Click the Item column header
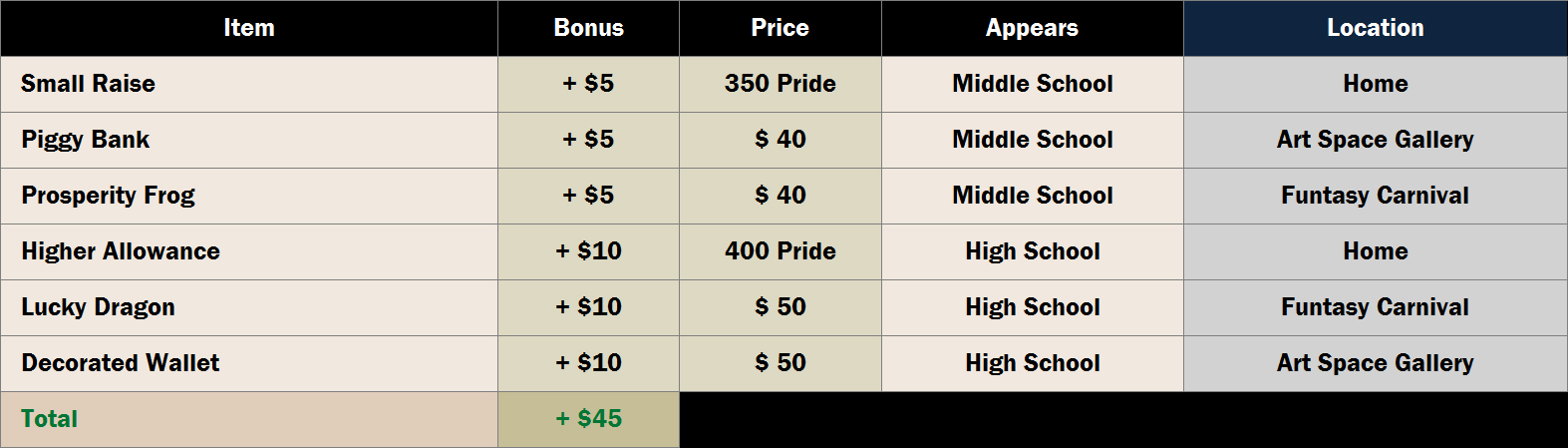1568x448 pixels. point(249,28)
